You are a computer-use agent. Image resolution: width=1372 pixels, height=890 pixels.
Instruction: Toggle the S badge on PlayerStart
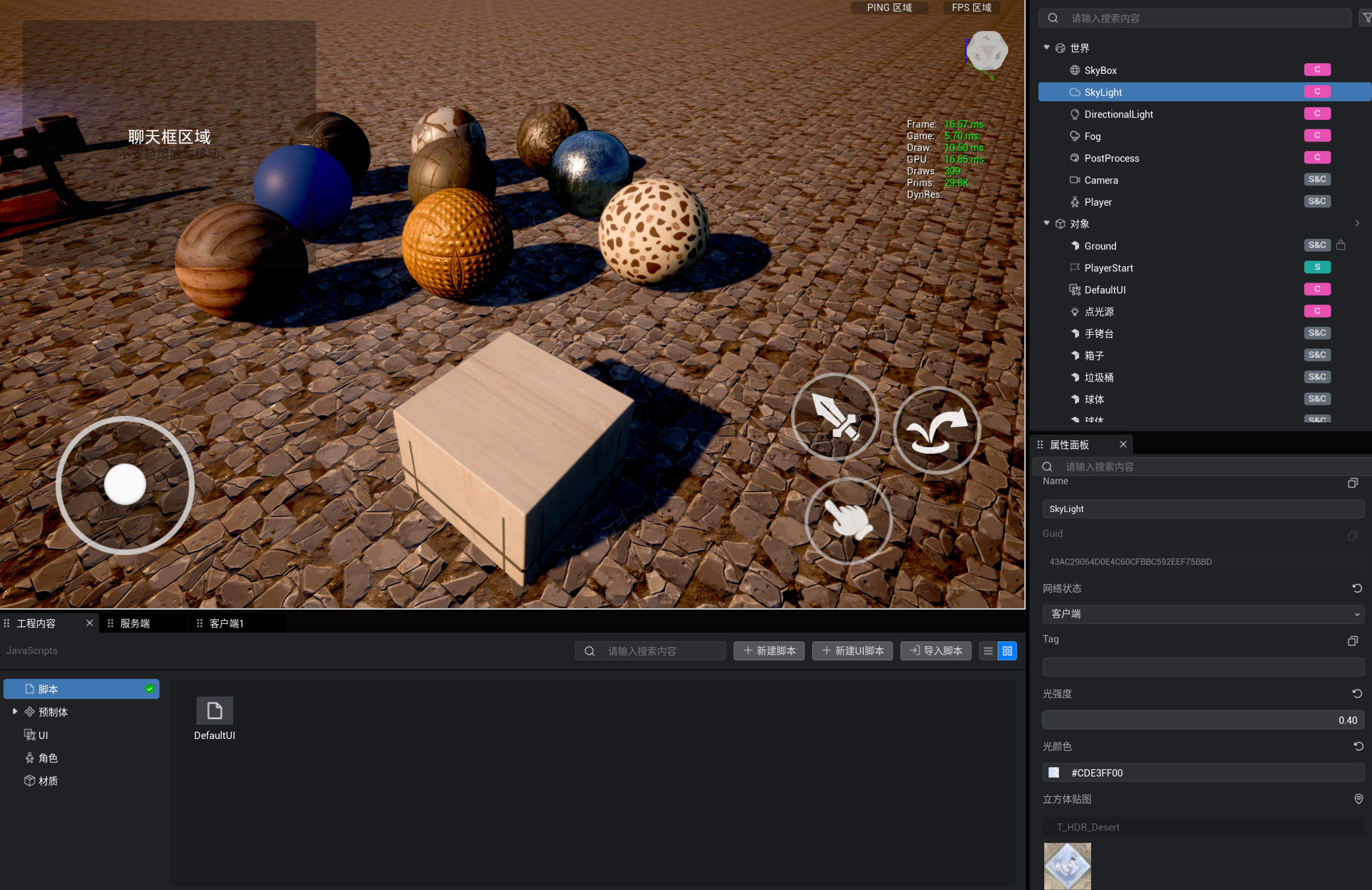[x=1317, y=267]
